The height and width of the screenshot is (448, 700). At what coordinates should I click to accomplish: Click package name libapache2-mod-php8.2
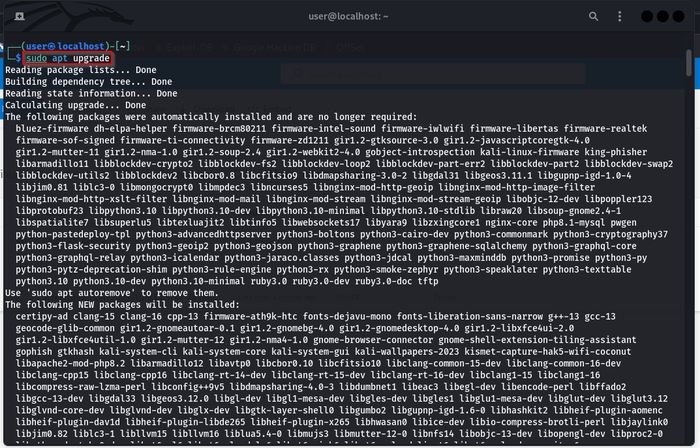(x=70, y=364)
